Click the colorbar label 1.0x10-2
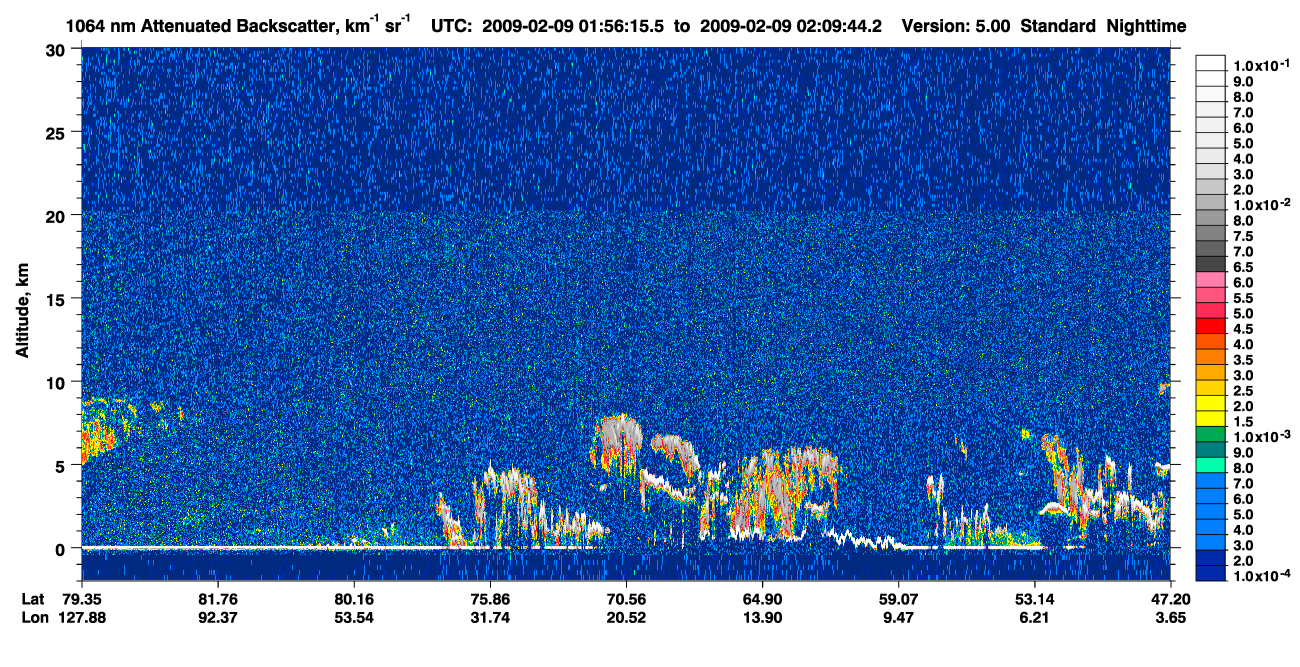The width and height of the screenshot is (1300, 667). (1260, 203)
